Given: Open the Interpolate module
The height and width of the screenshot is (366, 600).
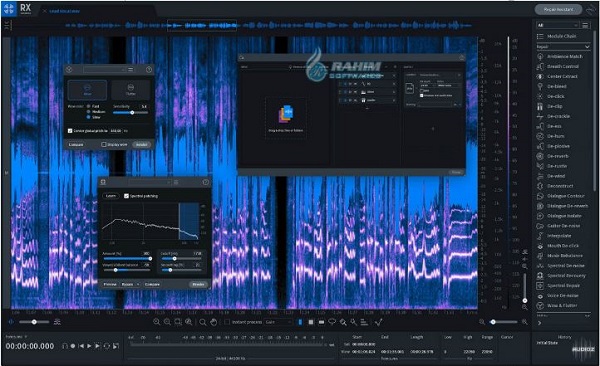Looking at the screenshot, I should [554, 235].
